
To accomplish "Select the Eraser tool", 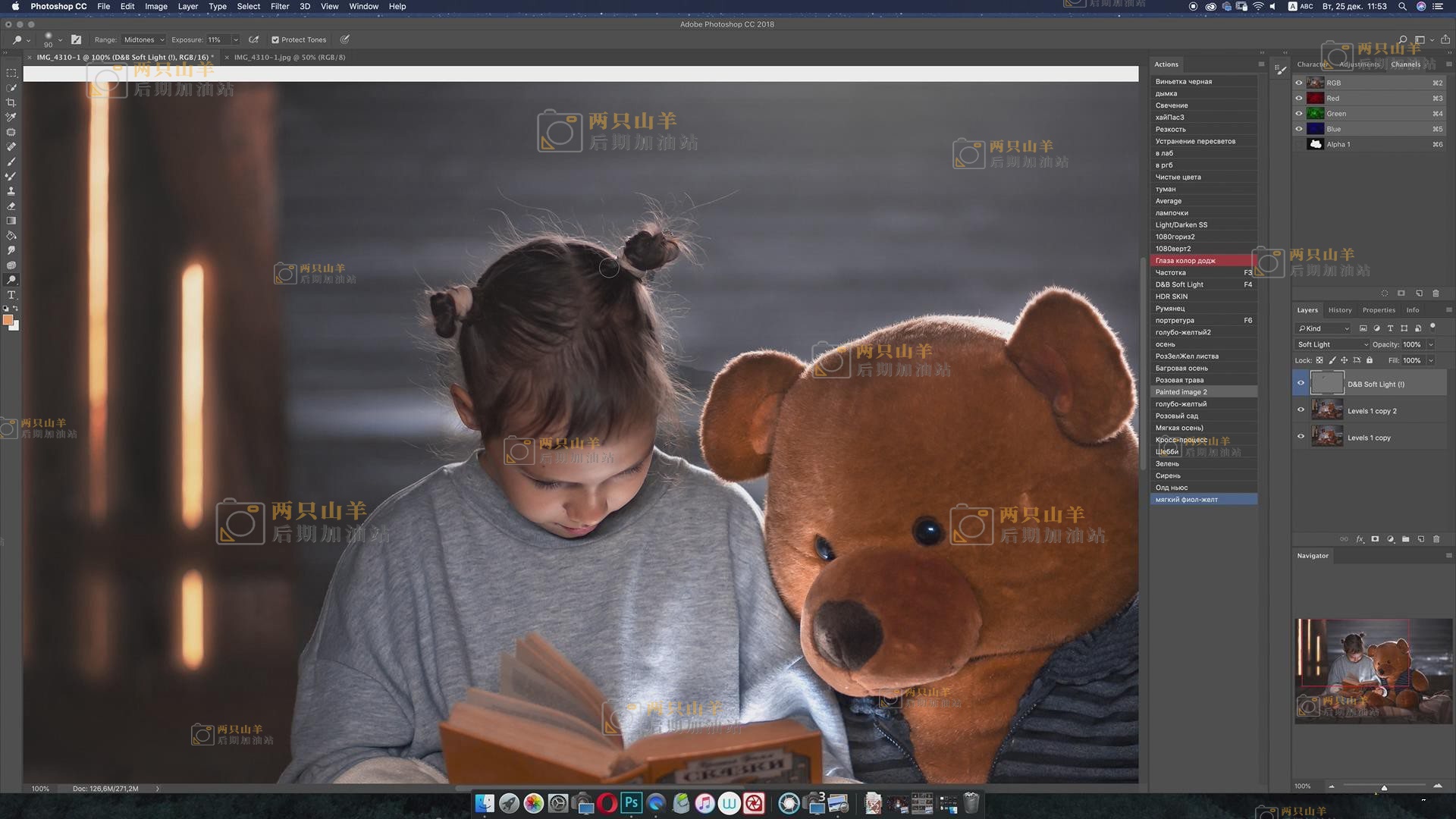I will point(11,206).
